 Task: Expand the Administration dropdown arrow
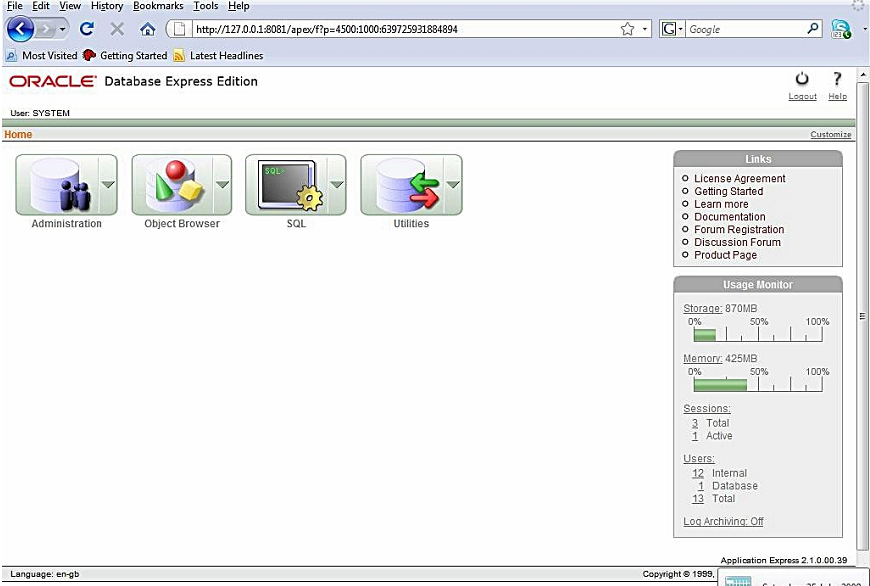[x=108, y=185]
